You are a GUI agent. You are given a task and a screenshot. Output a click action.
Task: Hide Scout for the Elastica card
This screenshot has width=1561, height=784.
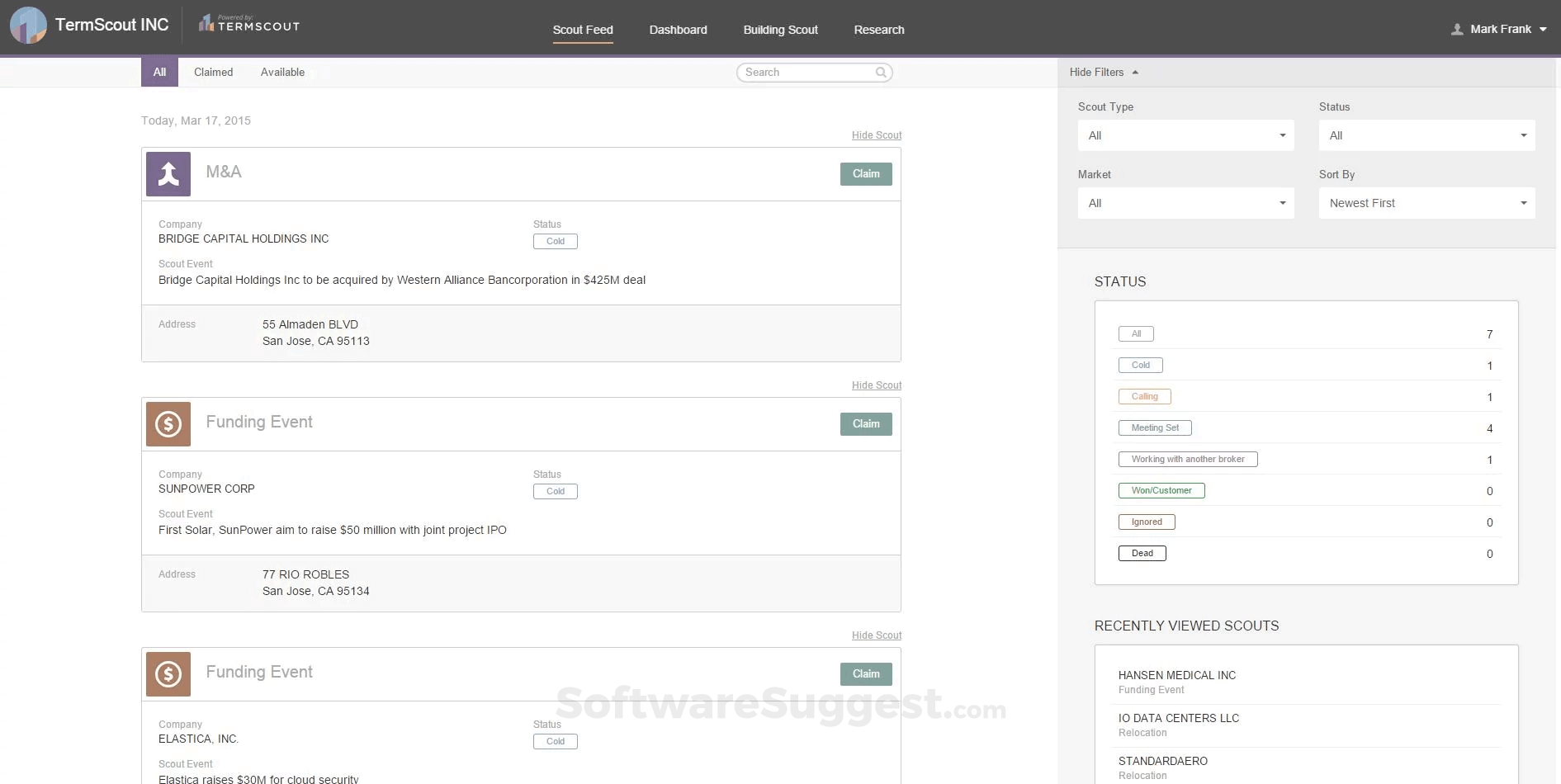877,635
